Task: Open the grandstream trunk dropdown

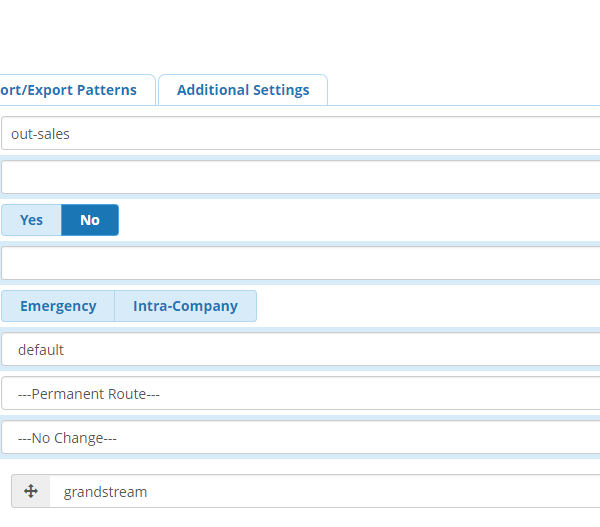Action: pyautogui.click(x=320, y=491)
